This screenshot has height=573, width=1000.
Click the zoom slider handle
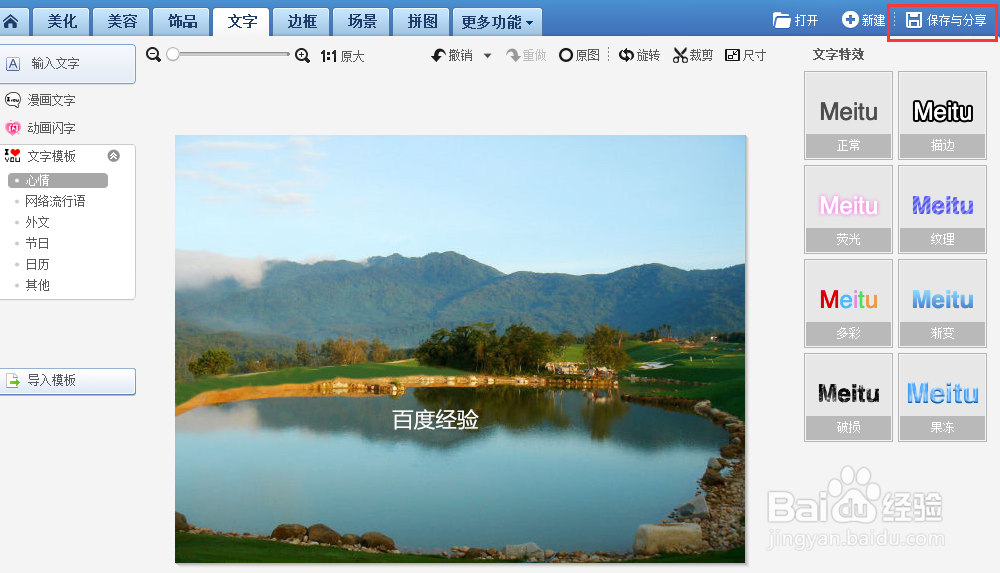(x=173, y=55)
